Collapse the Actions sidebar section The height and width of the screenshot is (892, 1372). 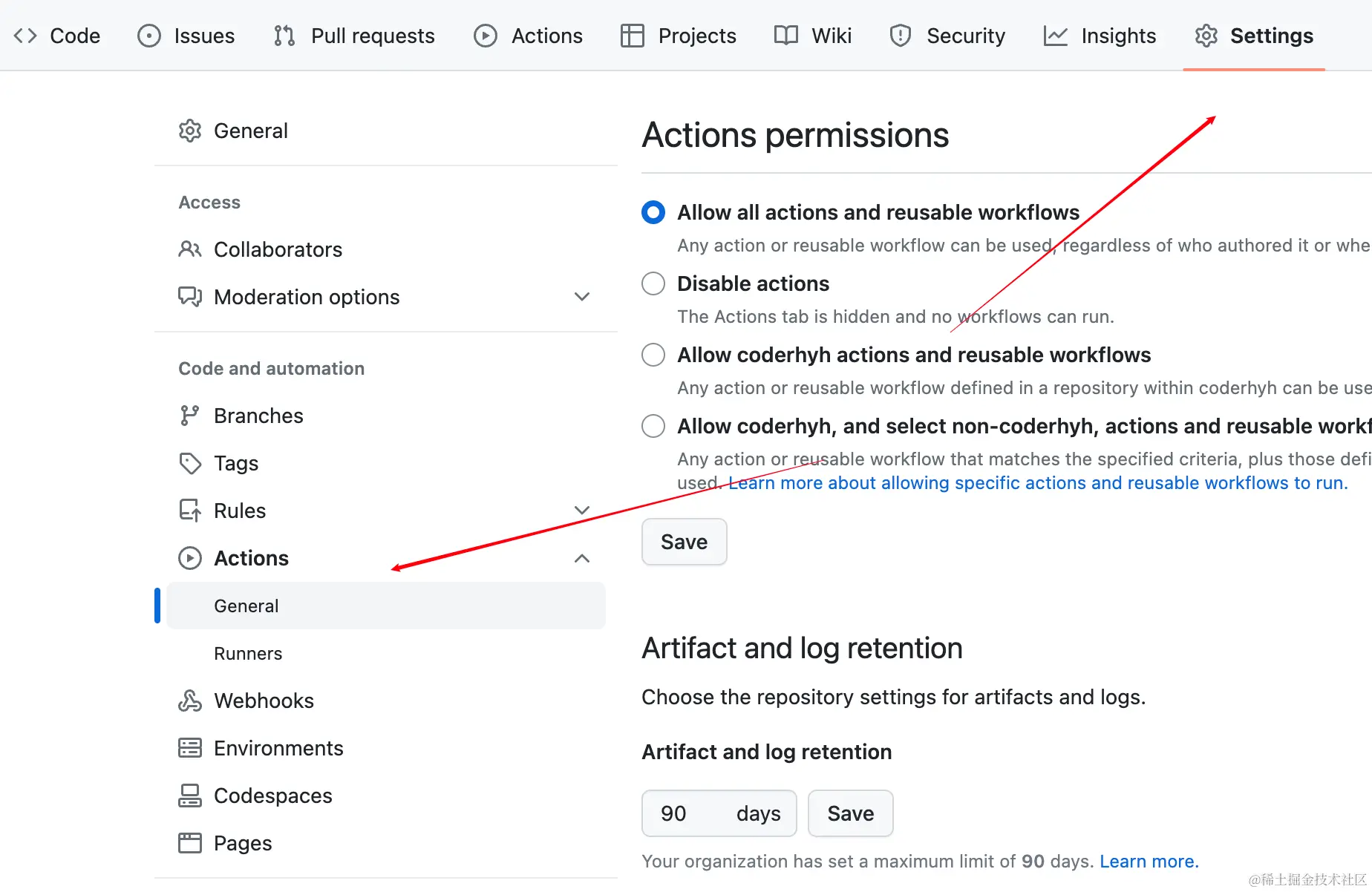[x=582, y=558]
